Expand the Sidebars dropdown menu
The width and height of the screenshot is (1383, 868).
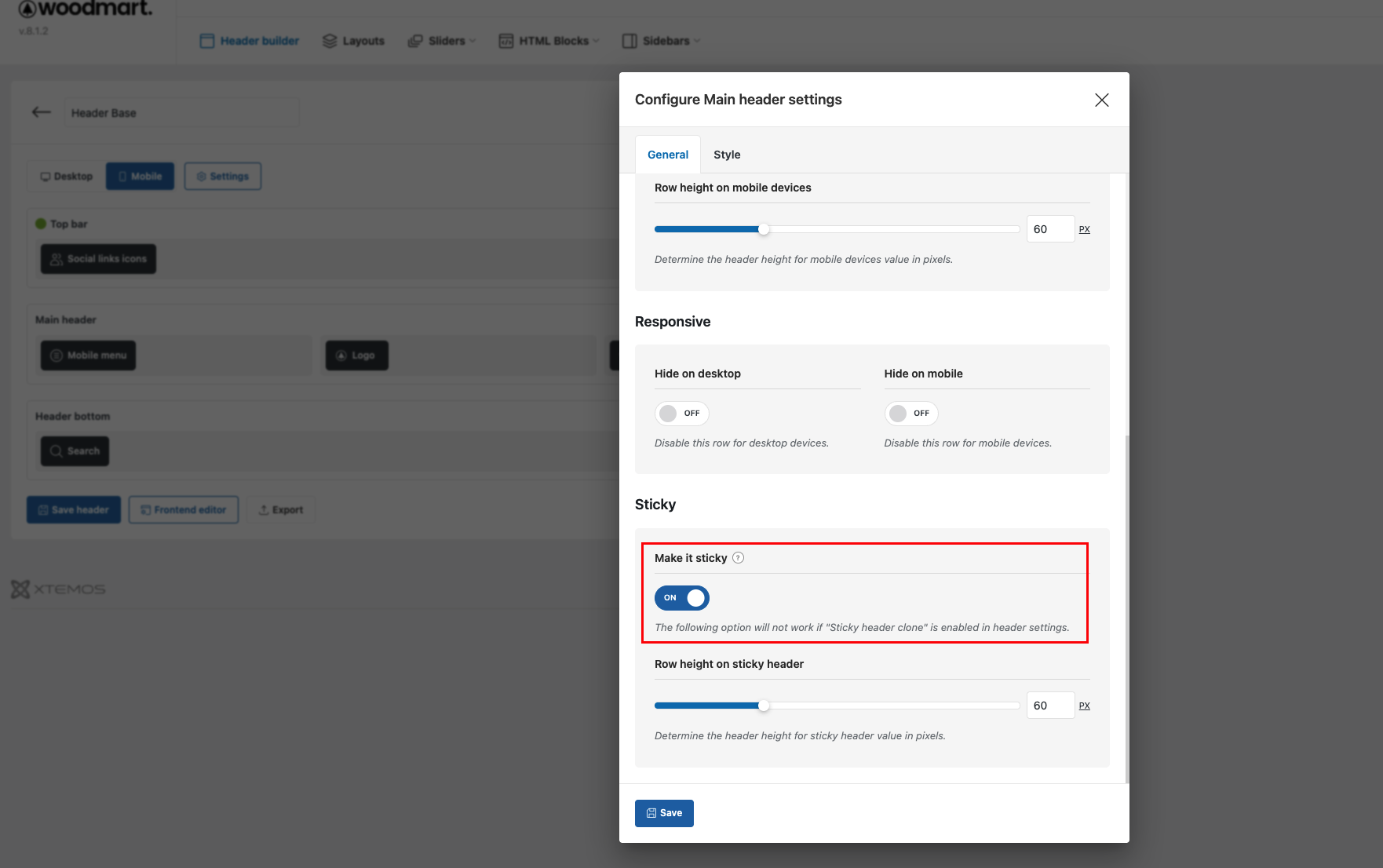(661, 41)
